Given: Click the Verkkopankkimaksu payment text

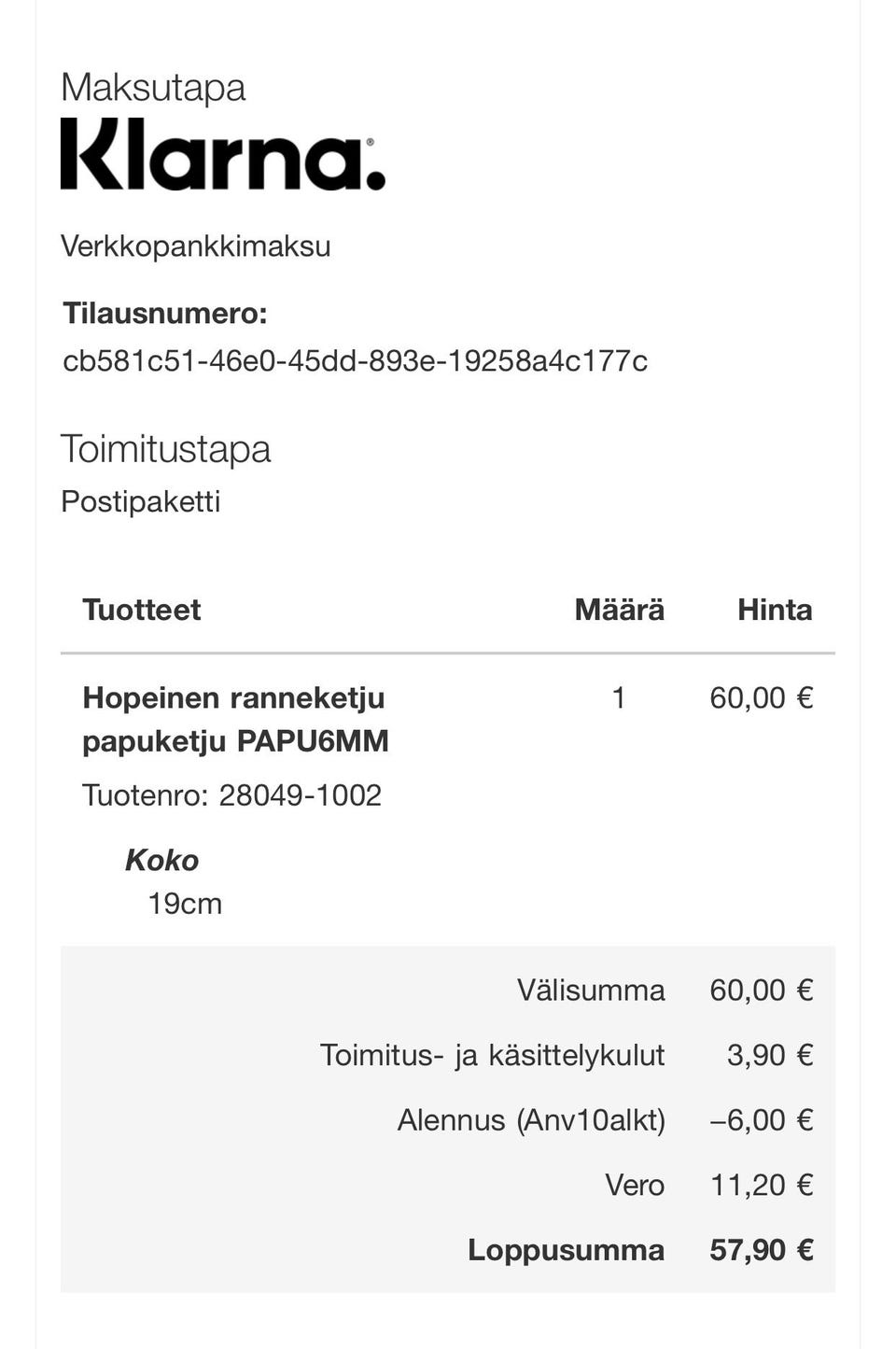Looking at the screenshot, I should [x=195, y=246].
